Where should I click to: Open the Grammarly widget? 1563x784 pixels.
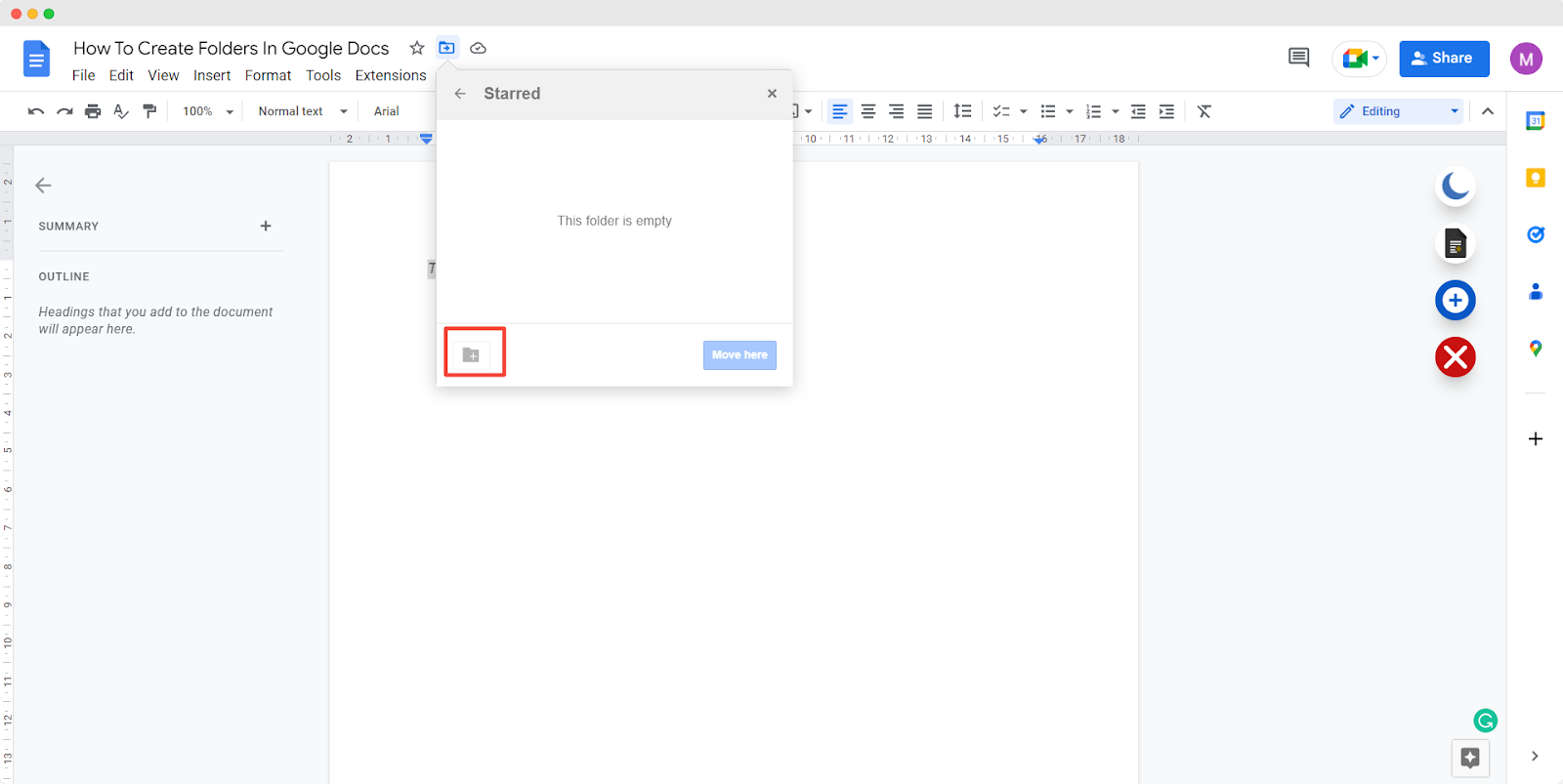1486,721
